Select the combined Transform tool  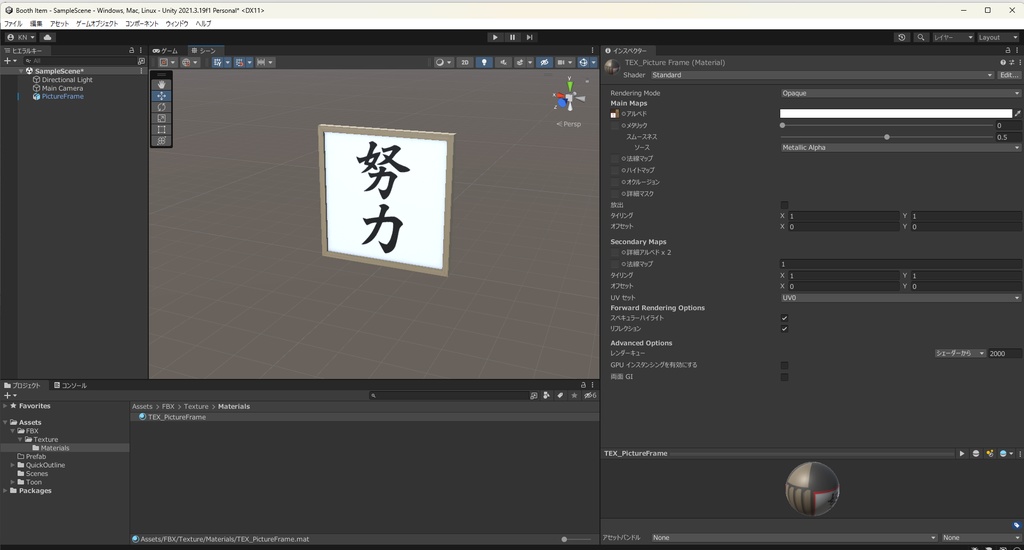click(x=161, y=140)
